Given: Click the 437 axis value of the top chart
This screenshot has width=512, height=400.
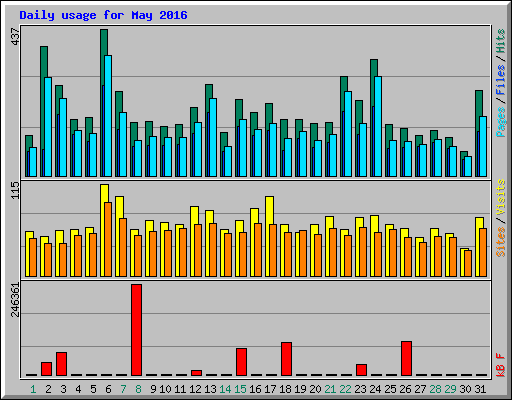Looking at the screenshot, I should [x=15, y=37].
